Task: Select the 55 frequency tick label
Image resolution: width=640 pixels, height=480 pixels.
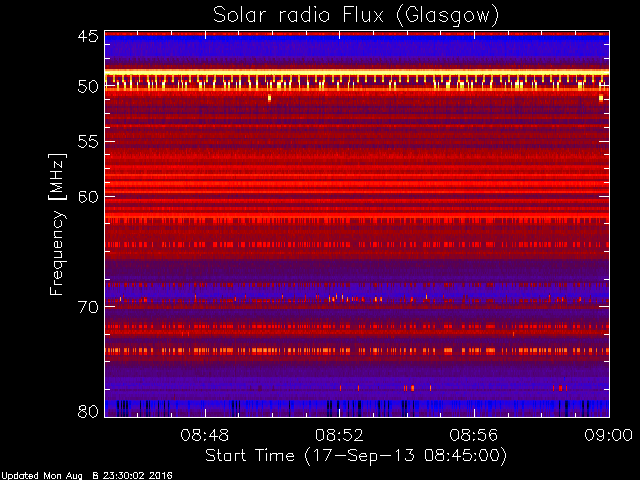Action: tap(88, 142)
